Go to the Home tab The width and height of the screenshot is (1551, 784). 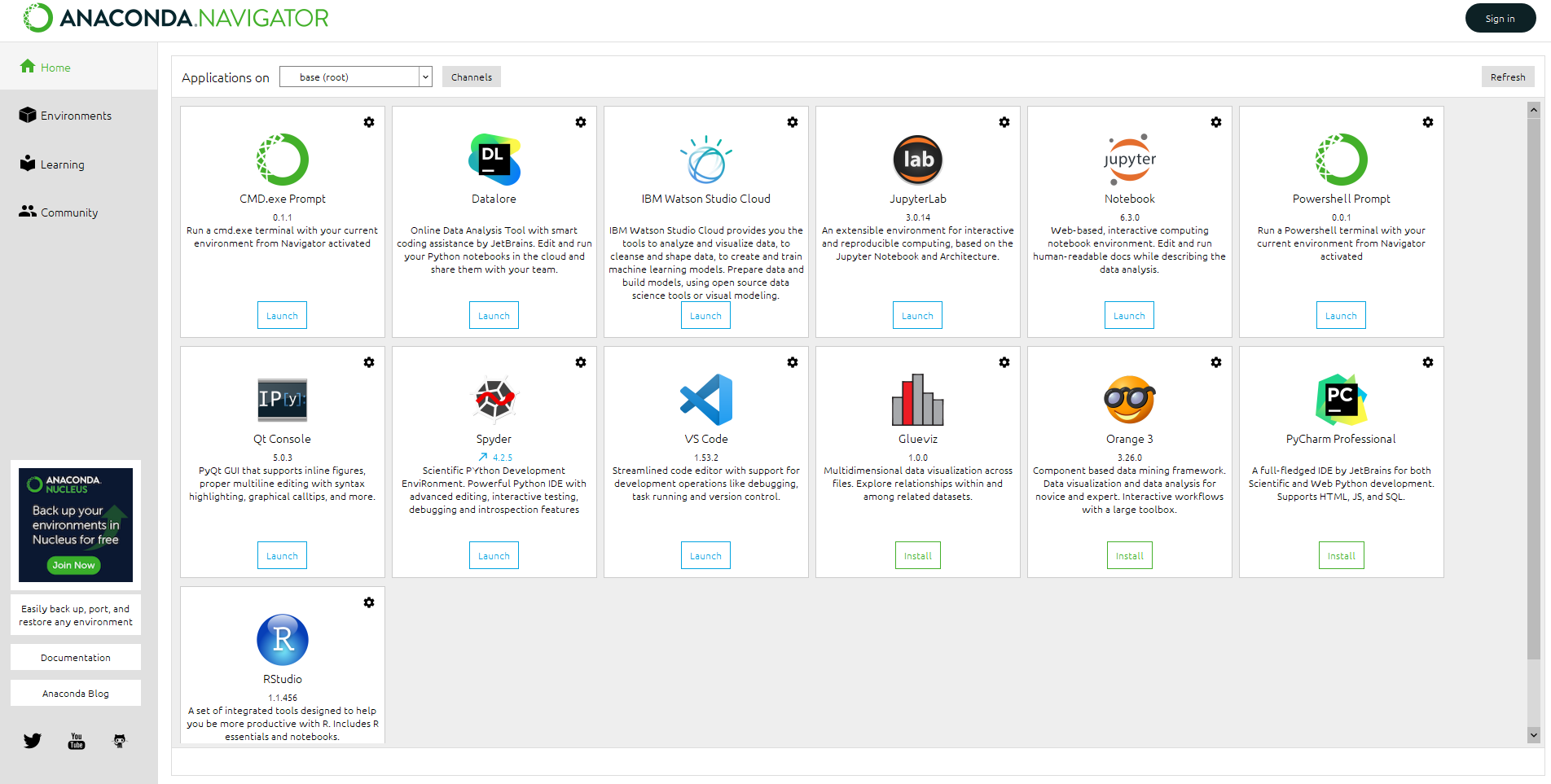(78, 67)
